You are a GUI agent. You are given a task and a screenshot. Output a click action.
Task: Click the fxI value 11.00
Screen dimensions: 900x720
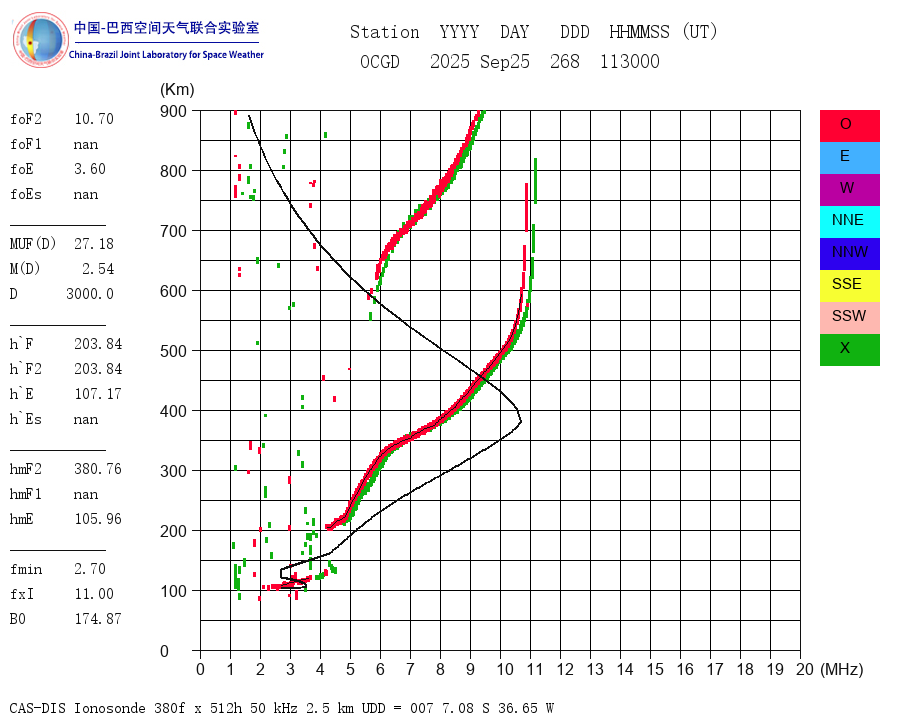(x=94, y=594)
